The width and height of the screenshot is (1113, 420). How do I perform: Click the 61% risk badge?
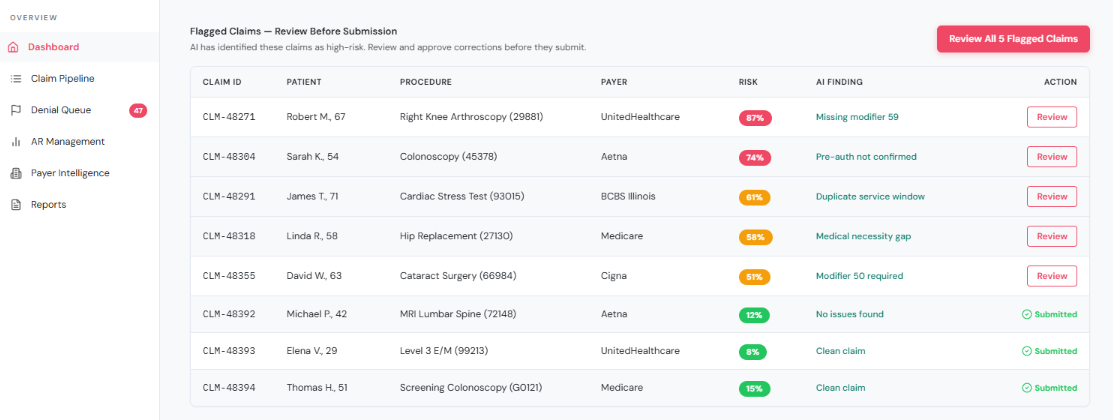[754, 198]
